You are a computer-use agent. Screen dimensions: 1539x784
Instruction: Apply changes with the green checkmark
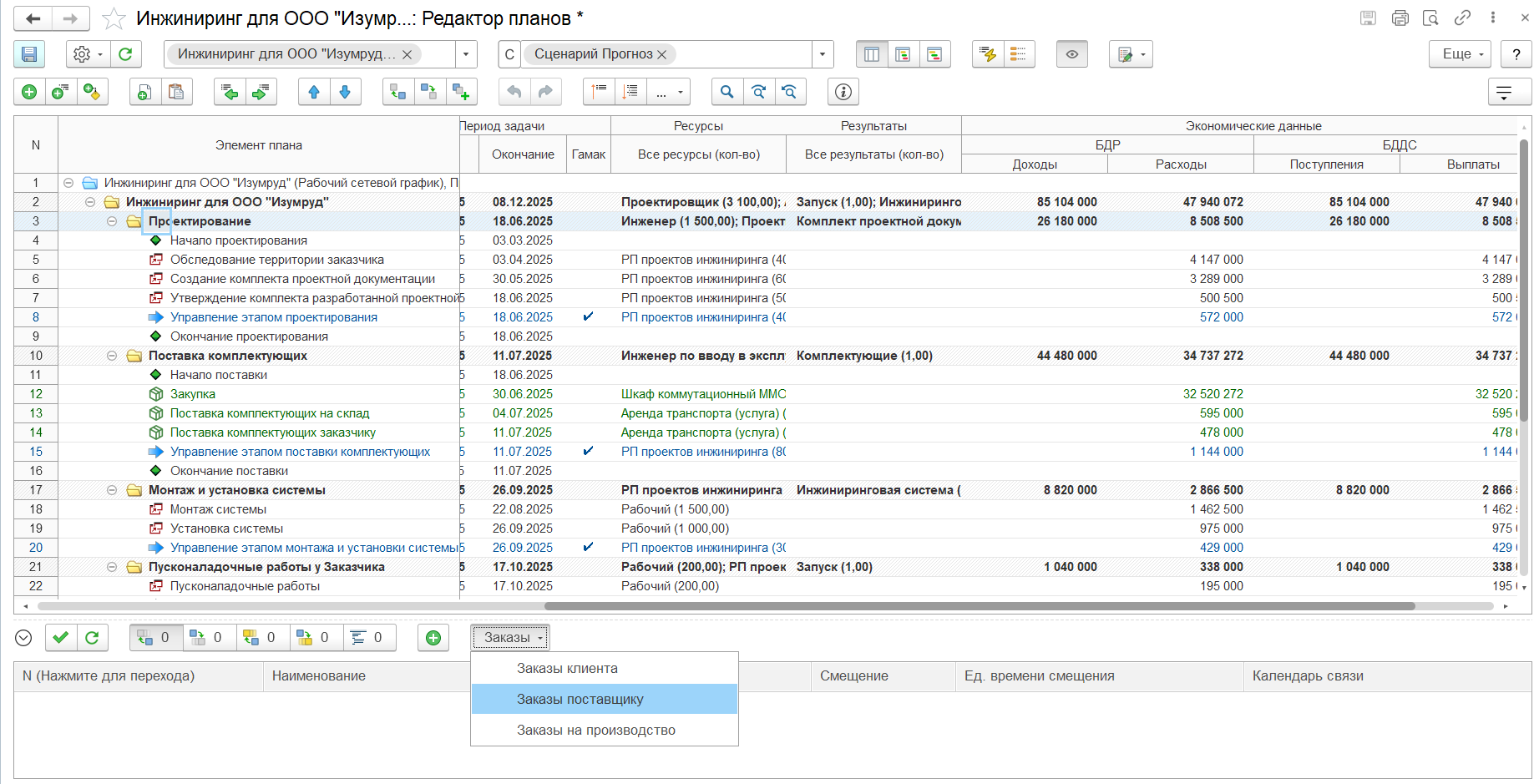coord(60,638)
